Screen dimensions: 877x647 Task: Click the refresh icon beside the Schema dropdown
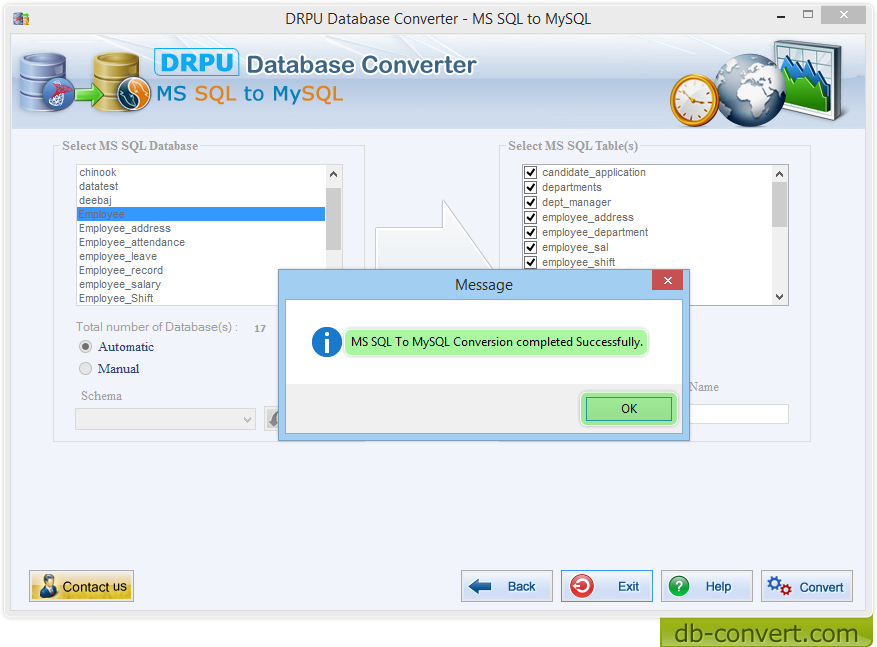click(272, 419)
